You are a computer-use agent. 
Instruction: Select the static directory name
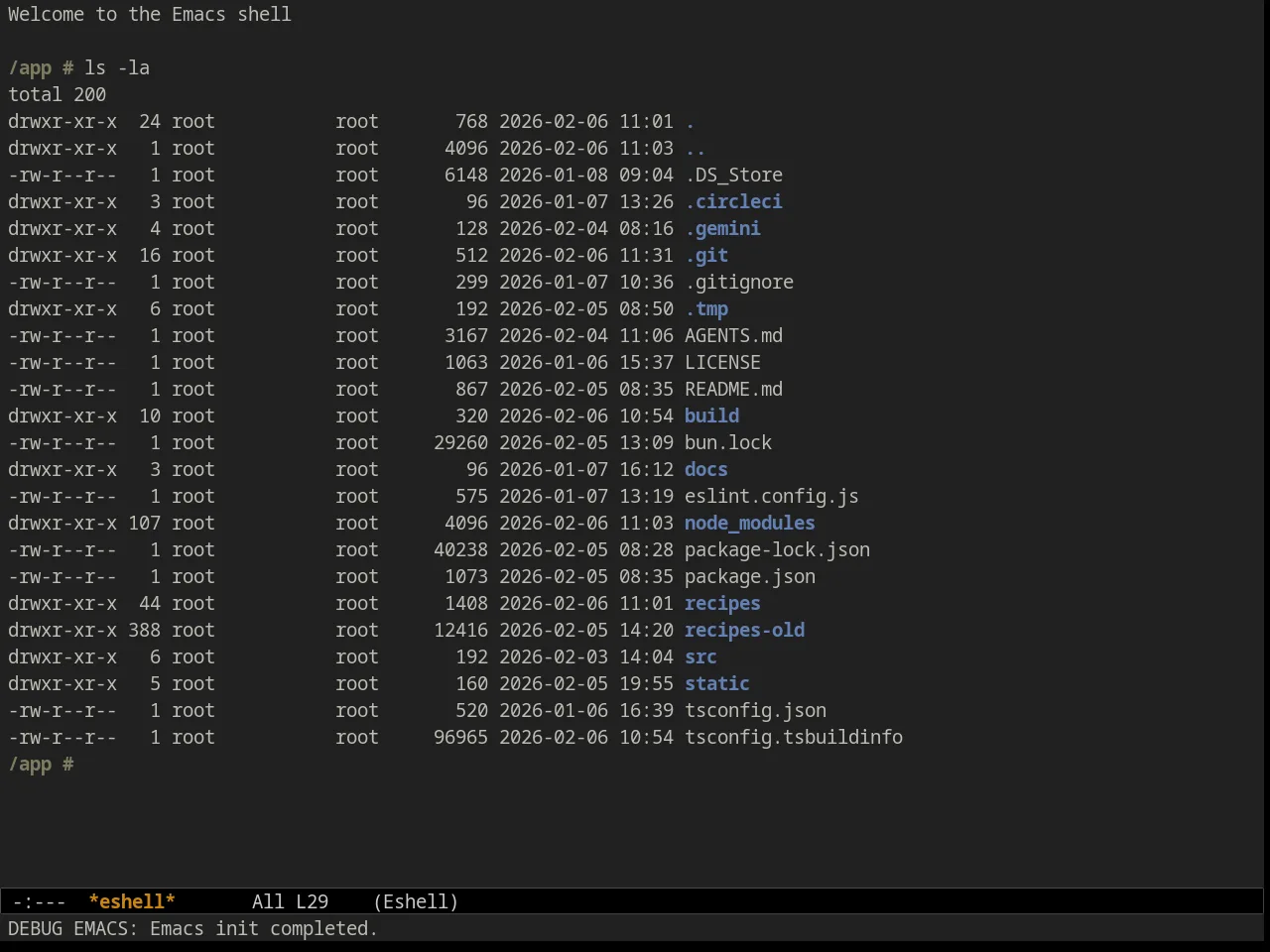point(717,683)
